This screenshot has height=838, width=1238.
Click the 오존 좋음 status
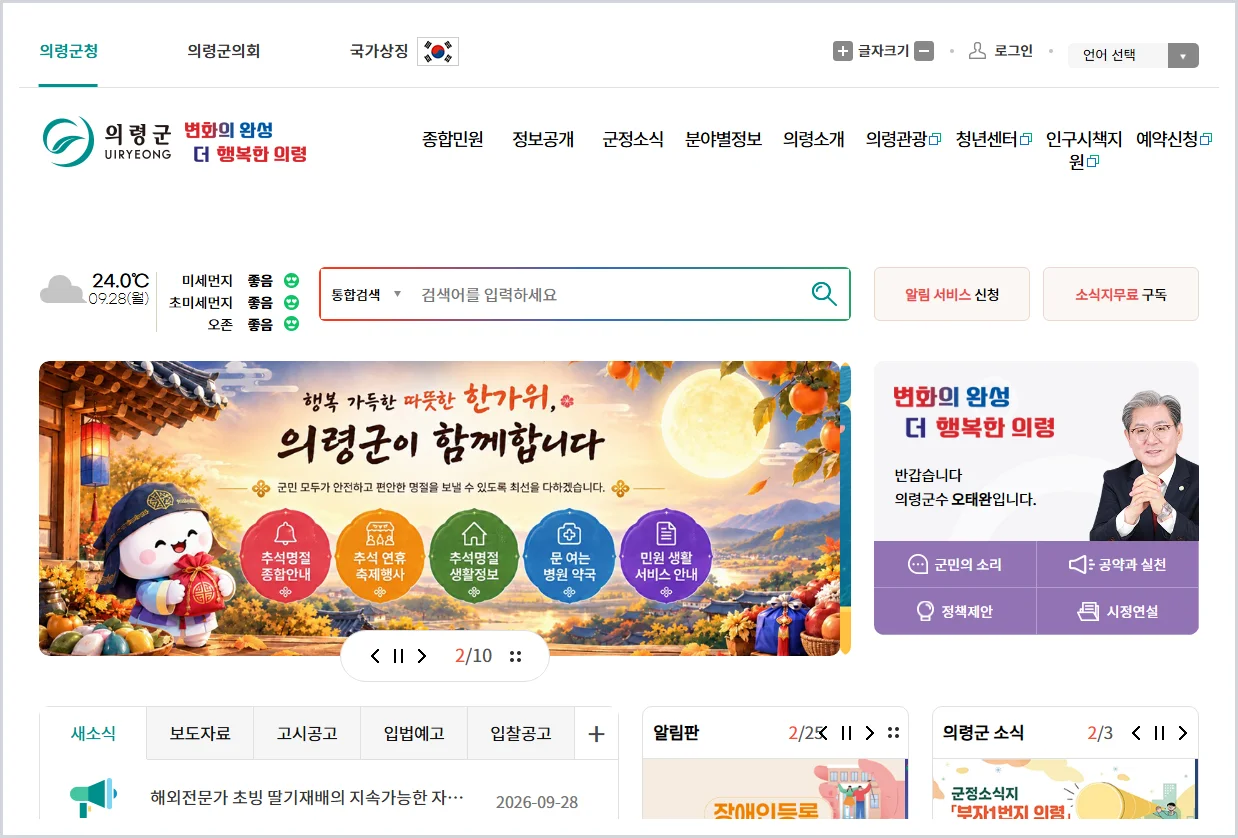tap(253, 324)
